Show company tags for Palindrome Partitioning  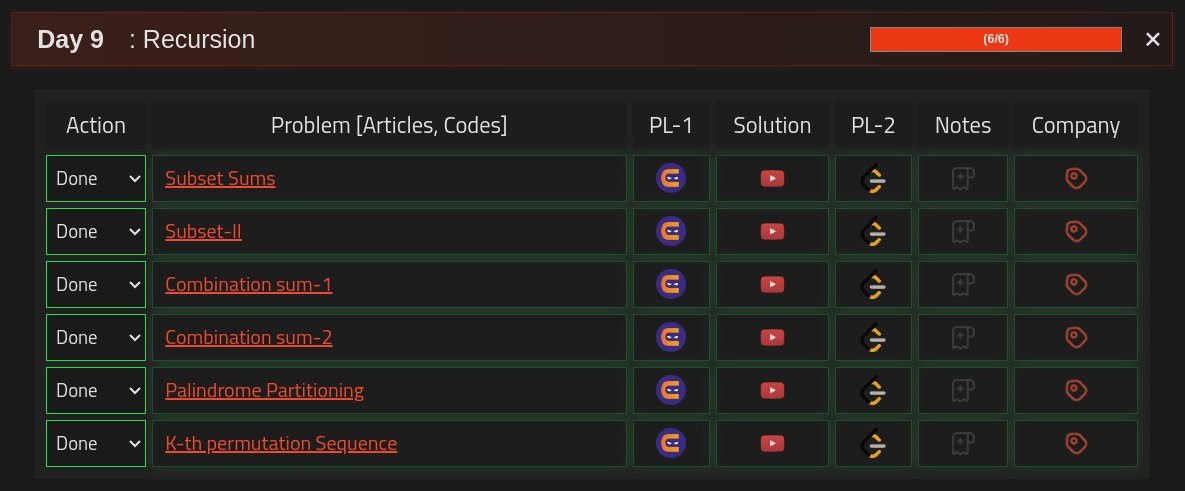(x=1075, y=390)
